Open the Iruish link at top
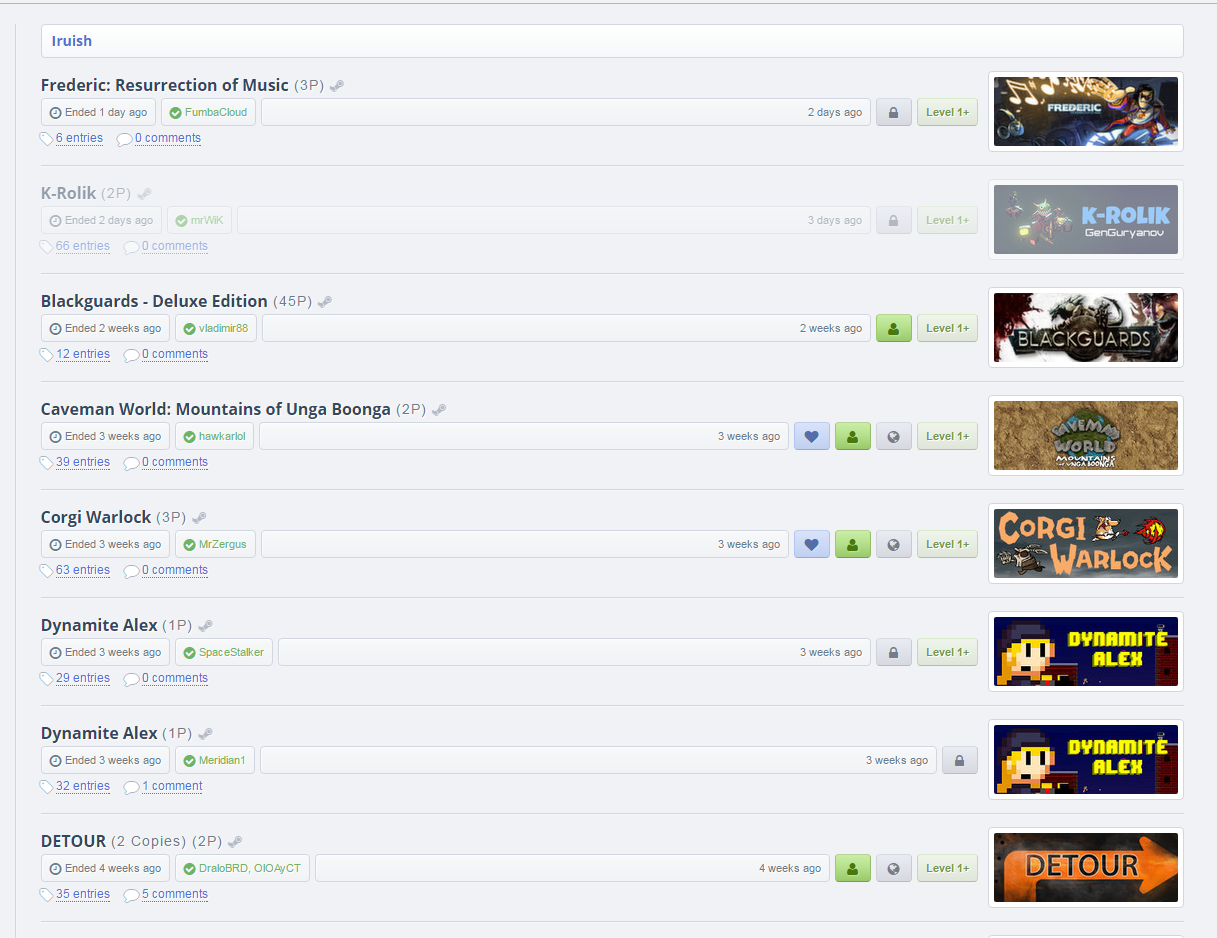The width and height of the screenshot is (1217, 938). coord(72,41)
